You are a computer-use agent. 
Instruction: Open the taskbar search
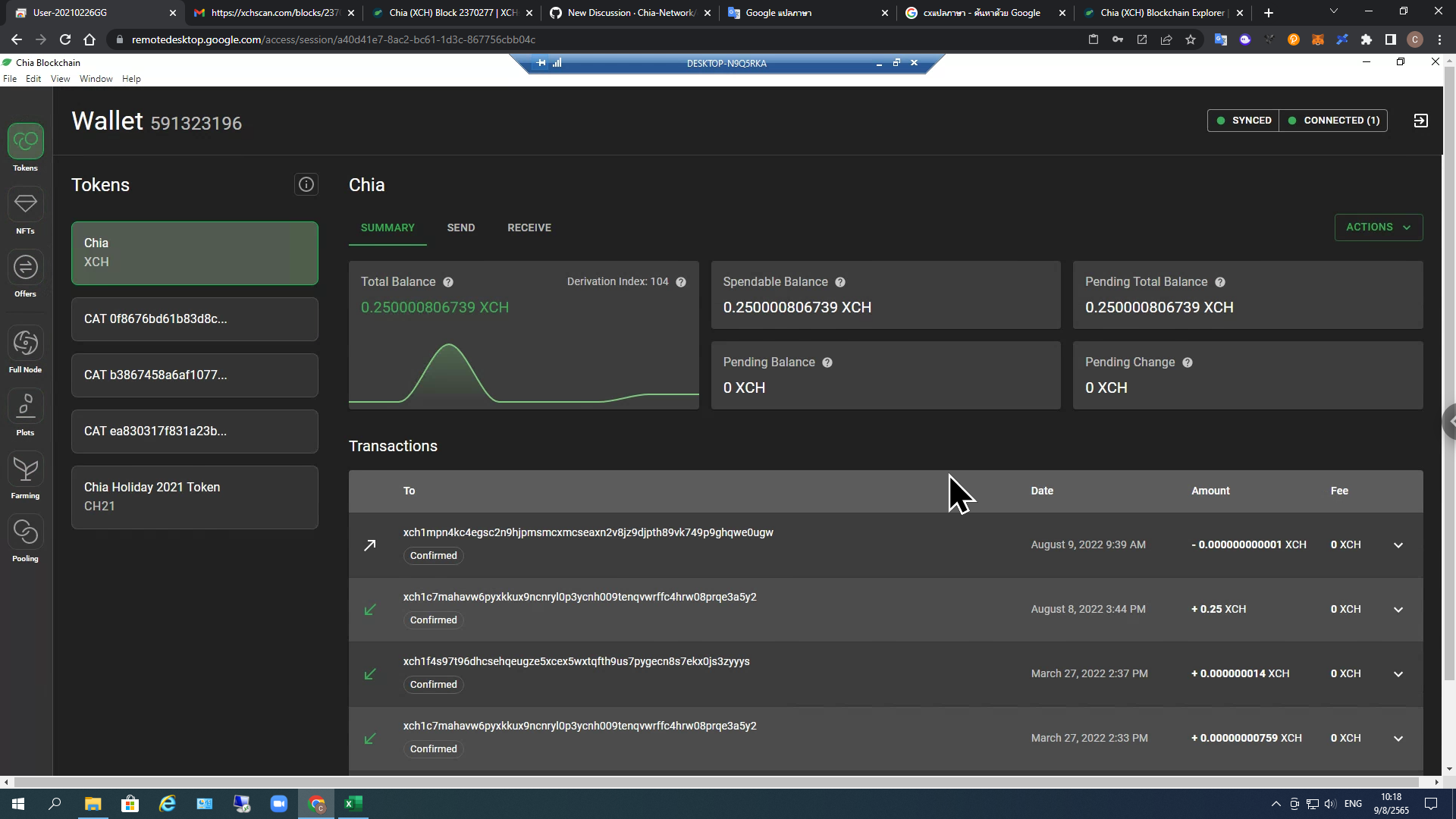pyautogui.click(x=55, y=804)
